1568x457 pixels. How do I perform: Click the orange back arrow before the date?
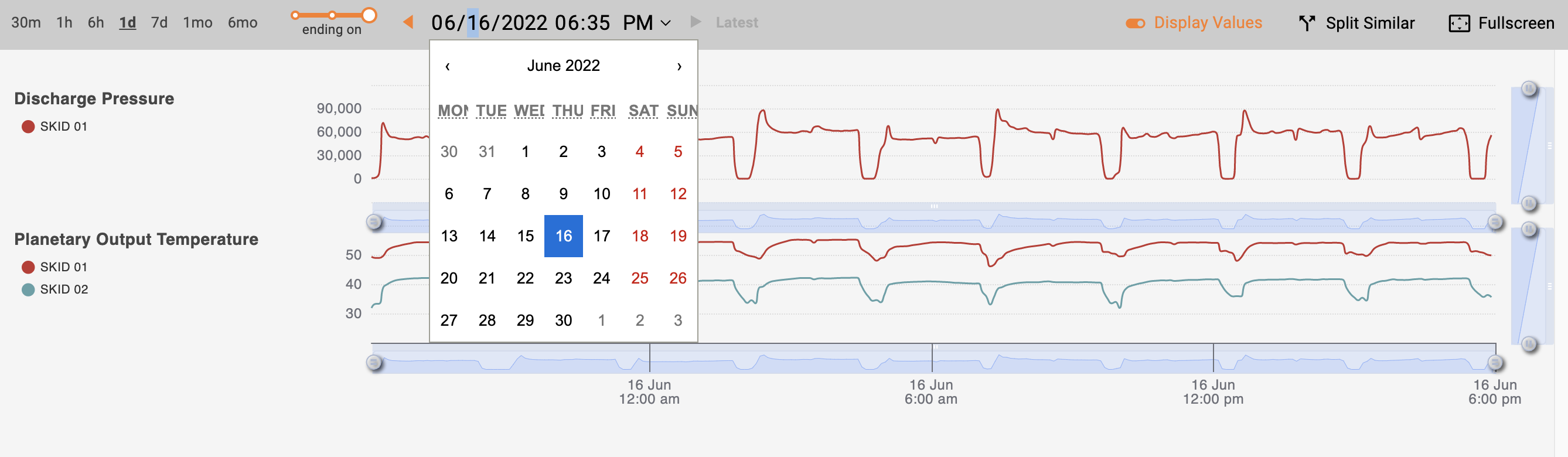pyautogui.click(x=408, y=22)
